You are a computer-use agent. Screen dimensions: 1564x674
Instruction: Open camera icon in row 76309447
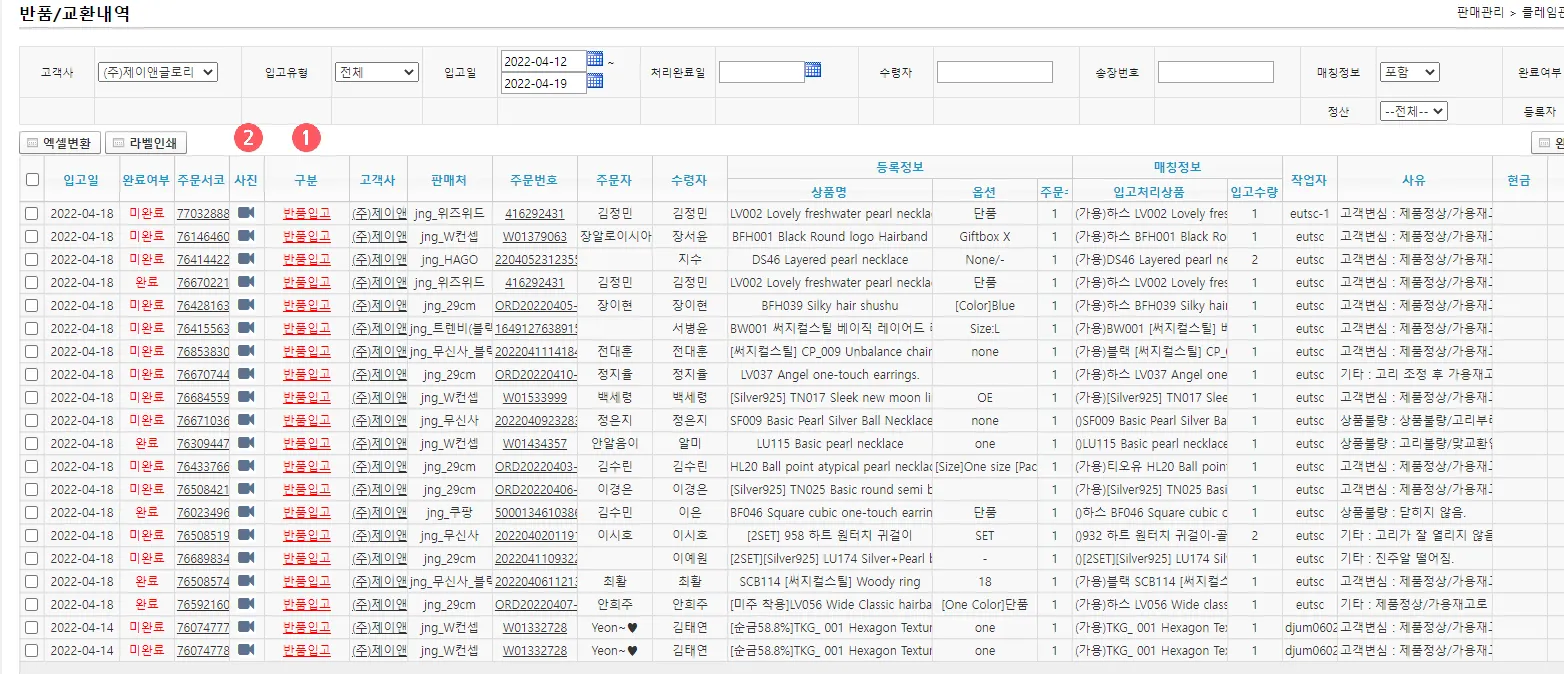(246, 443)
